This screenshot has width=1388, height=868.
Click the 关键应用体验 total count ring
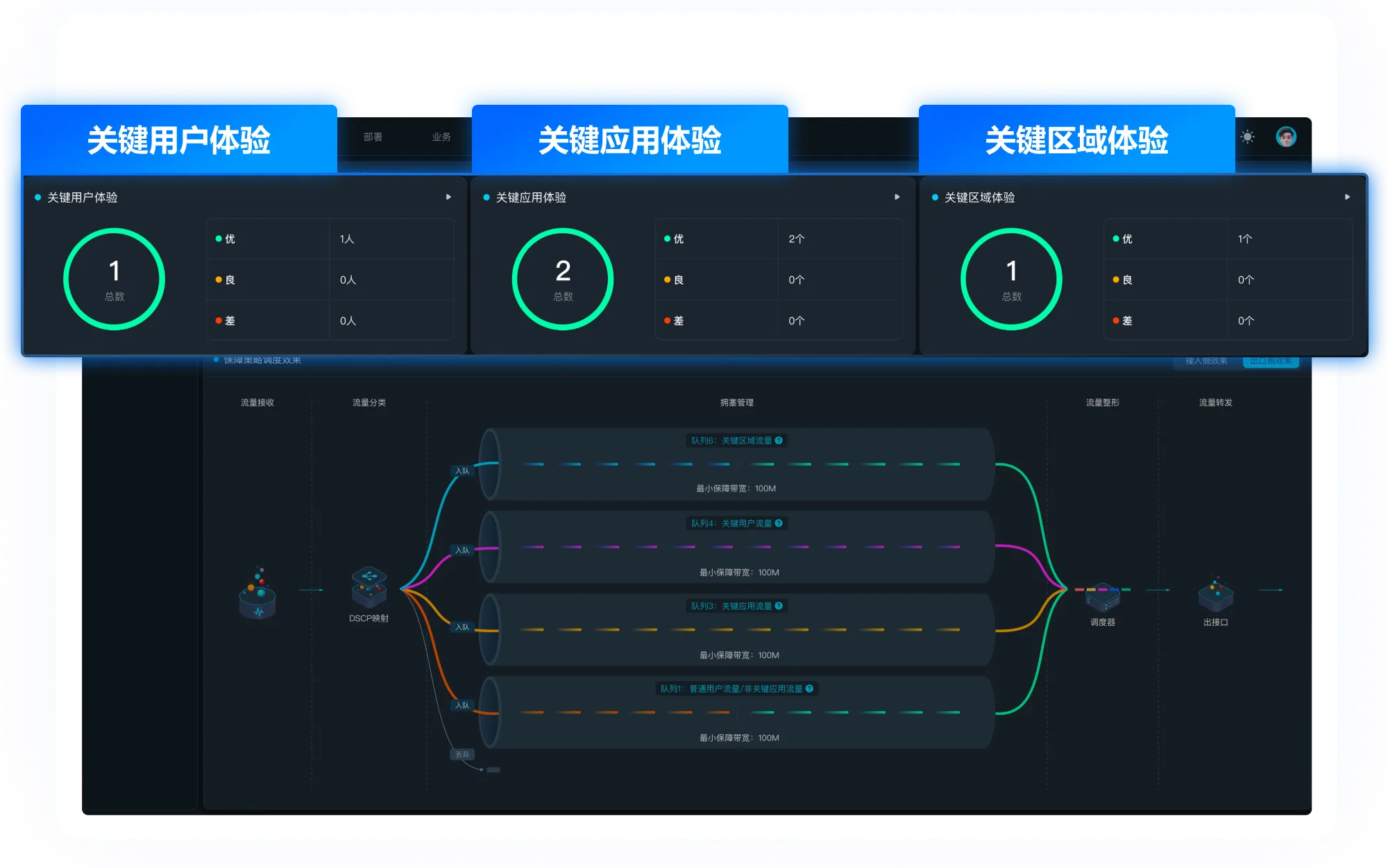(x=563, y=279)
